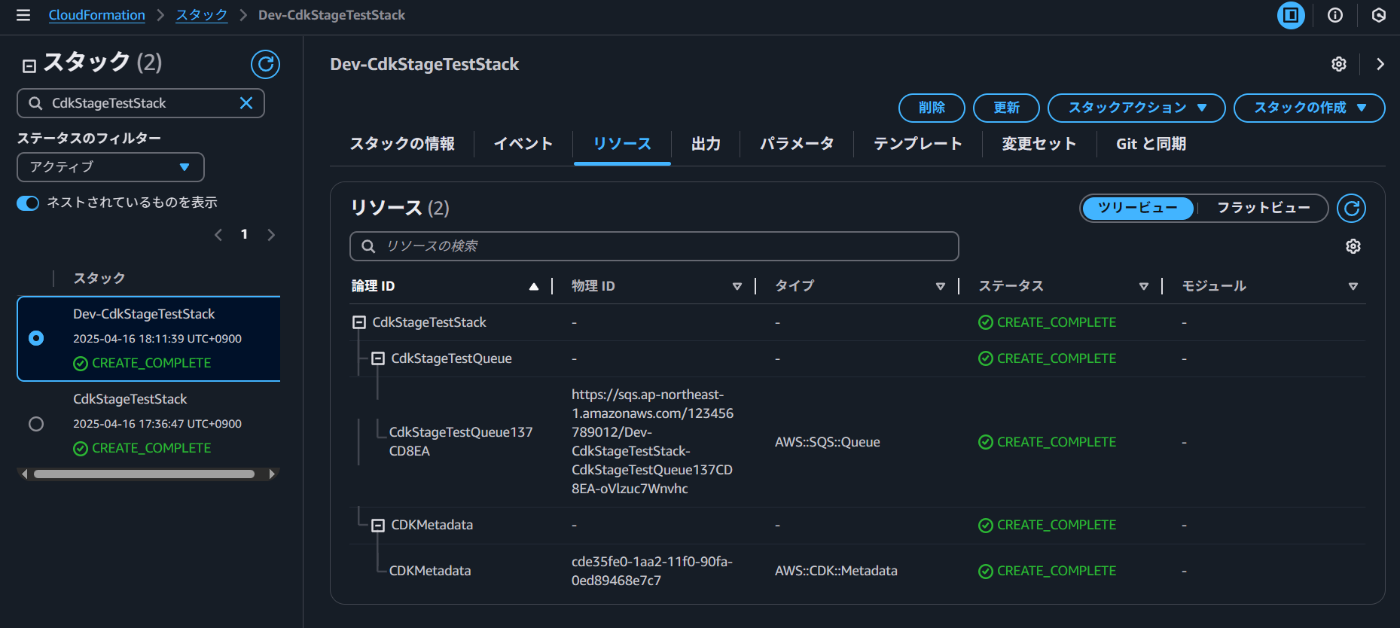Click the リソースの検索 search field
Screen dimensions: 1400x628
[x=654, y=246]
